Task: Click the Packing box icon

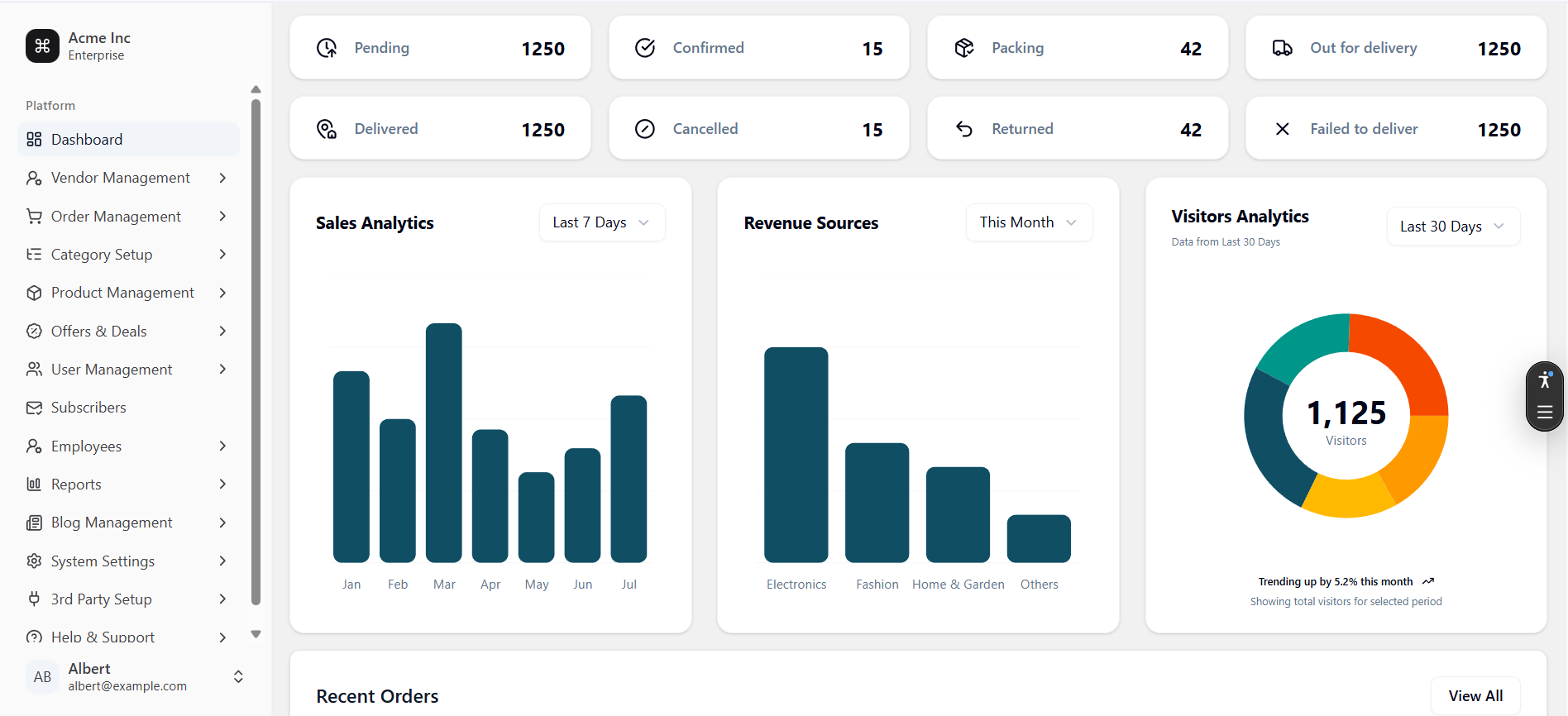Action: (x=964, y=48)
